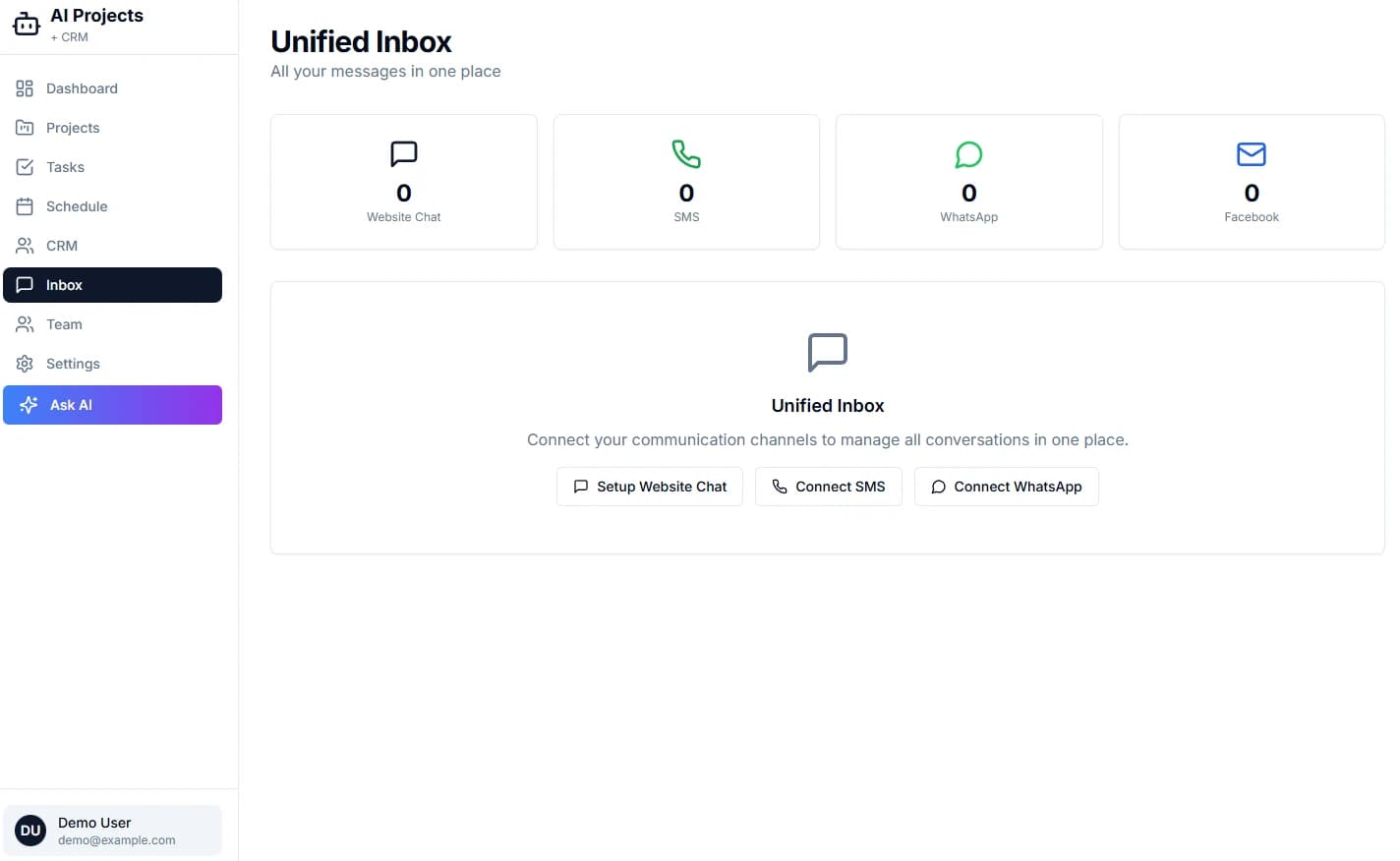Click the Setup Website Chat button
This screenshot has width=1400, height=861.
click(649, 486)
